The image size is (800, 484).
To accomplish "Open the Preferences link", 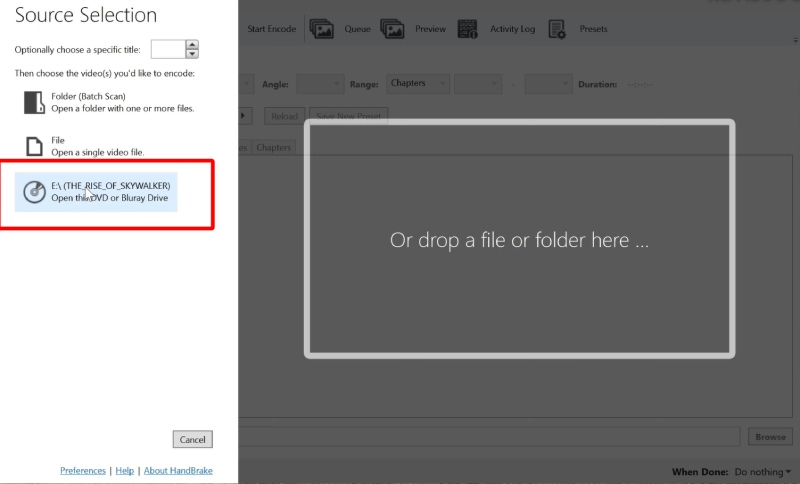I will tap(83, 470).
